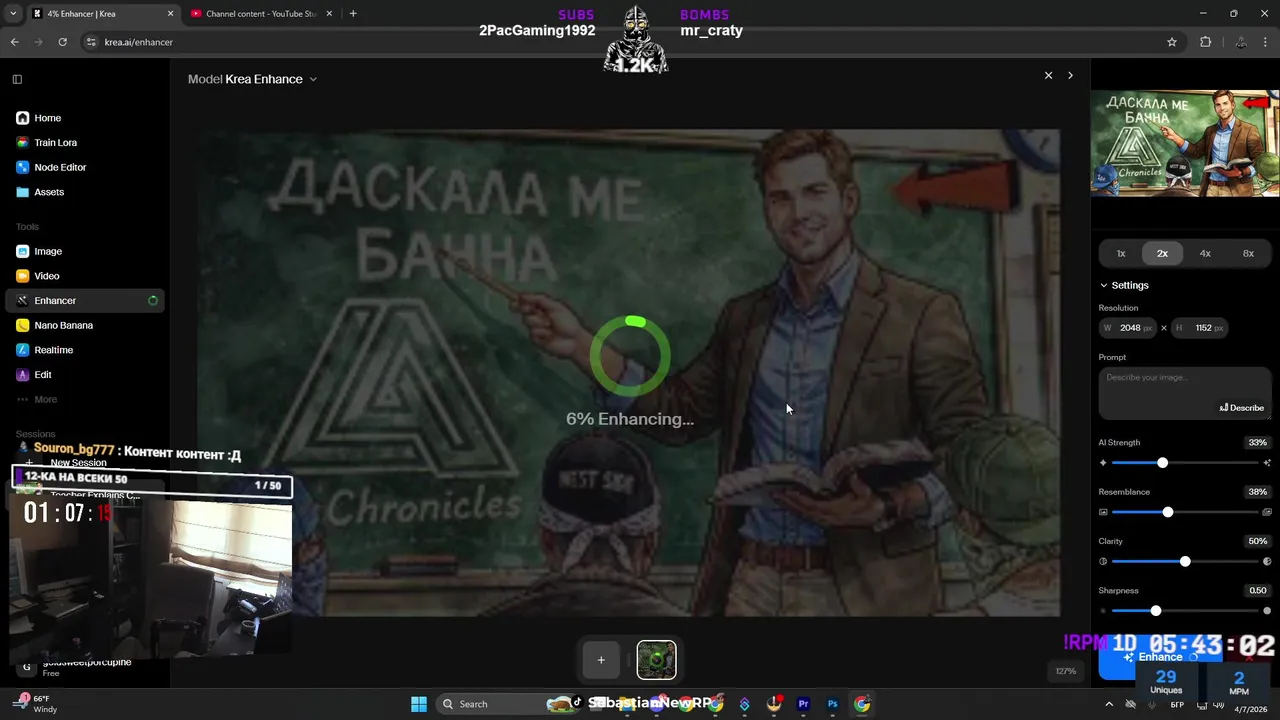Open the Model Krea Enhance dropdown
This screenshot has width=1280, height=720.
(x=252, y=79)
